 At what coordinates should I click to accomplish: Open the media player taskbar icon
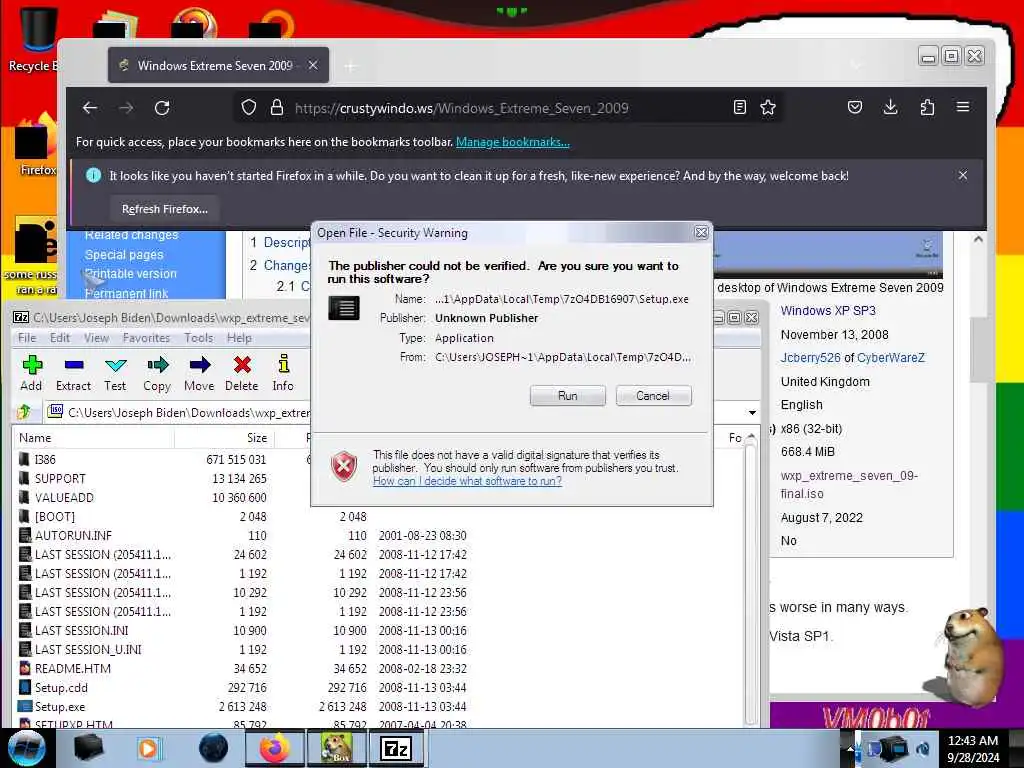148,748
